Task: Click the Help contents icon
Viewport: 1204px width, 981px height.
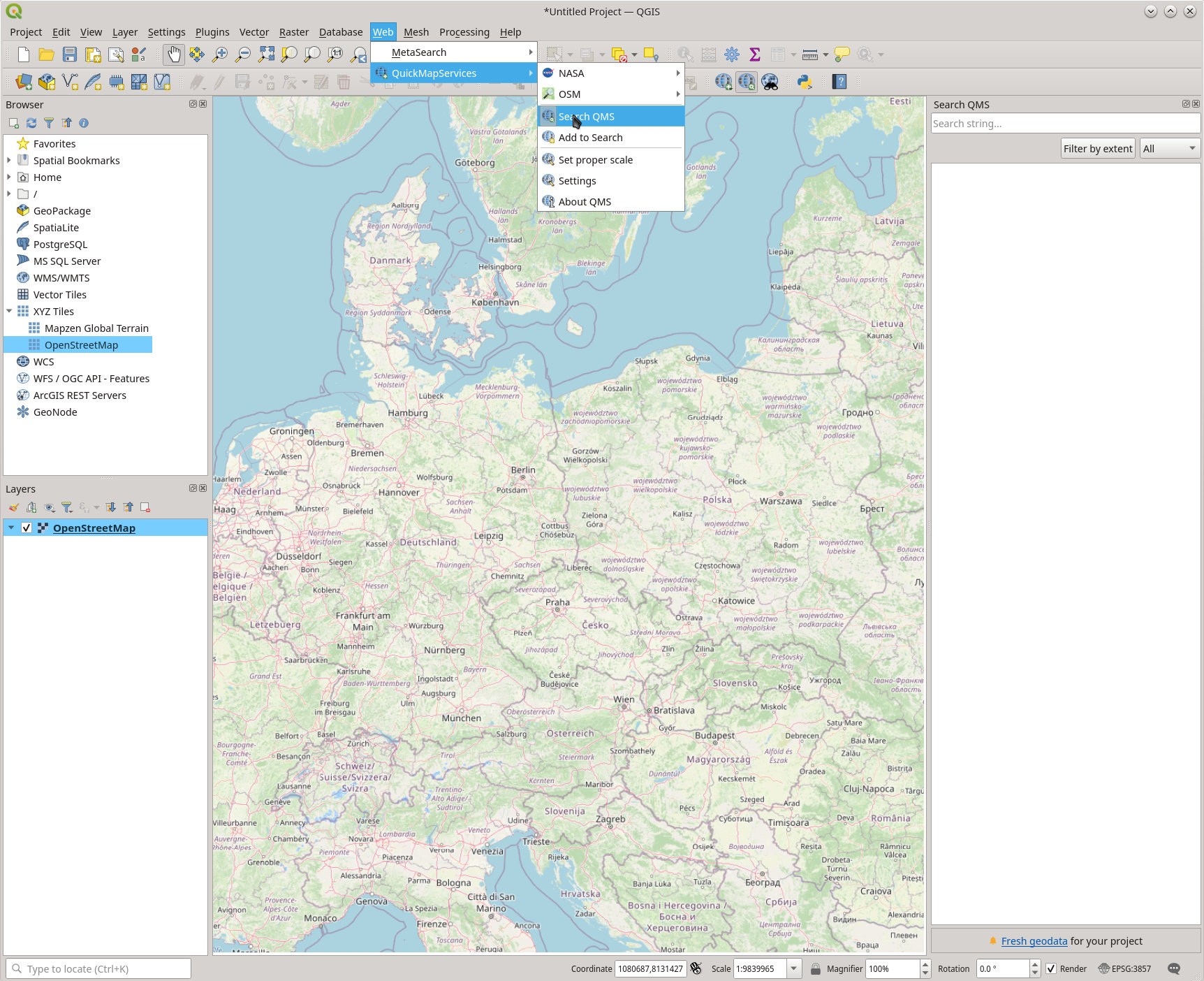Action: tap(839, 82)
